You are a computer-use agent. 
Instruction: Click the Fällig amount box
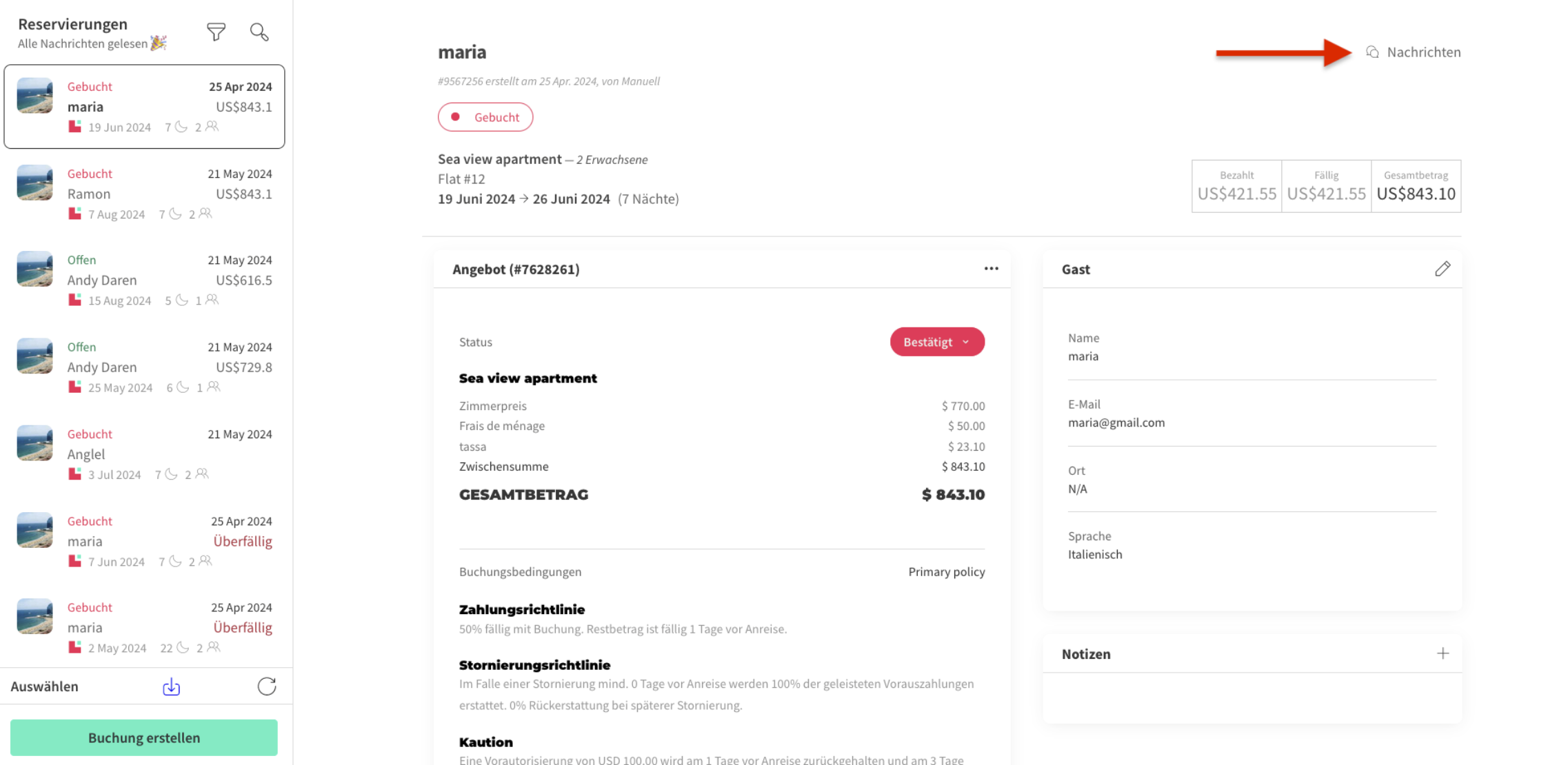pyautogui.click(x=1325, y=186)
